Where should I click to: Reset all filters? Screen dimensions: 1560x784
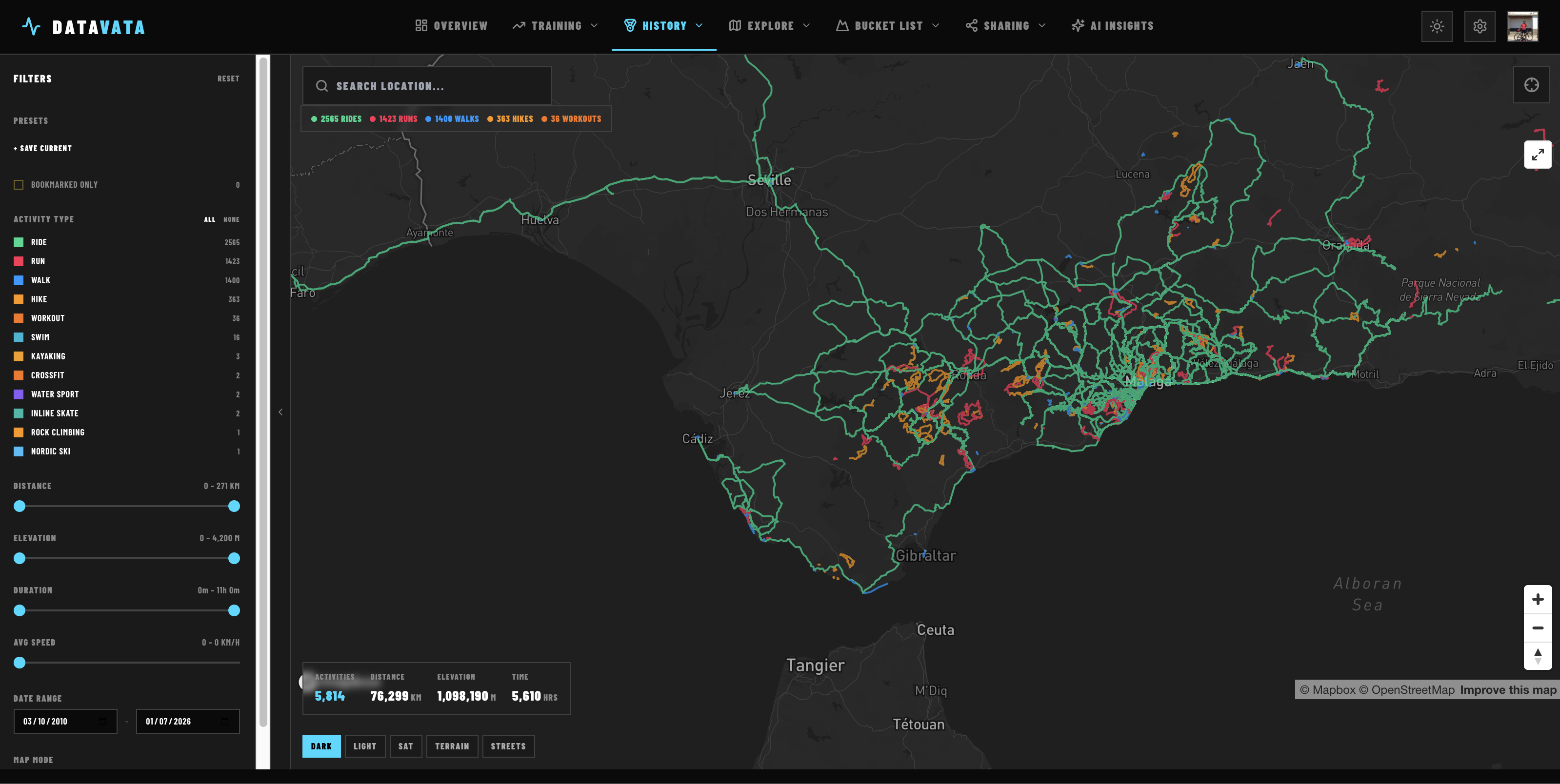tap(228, 78)
